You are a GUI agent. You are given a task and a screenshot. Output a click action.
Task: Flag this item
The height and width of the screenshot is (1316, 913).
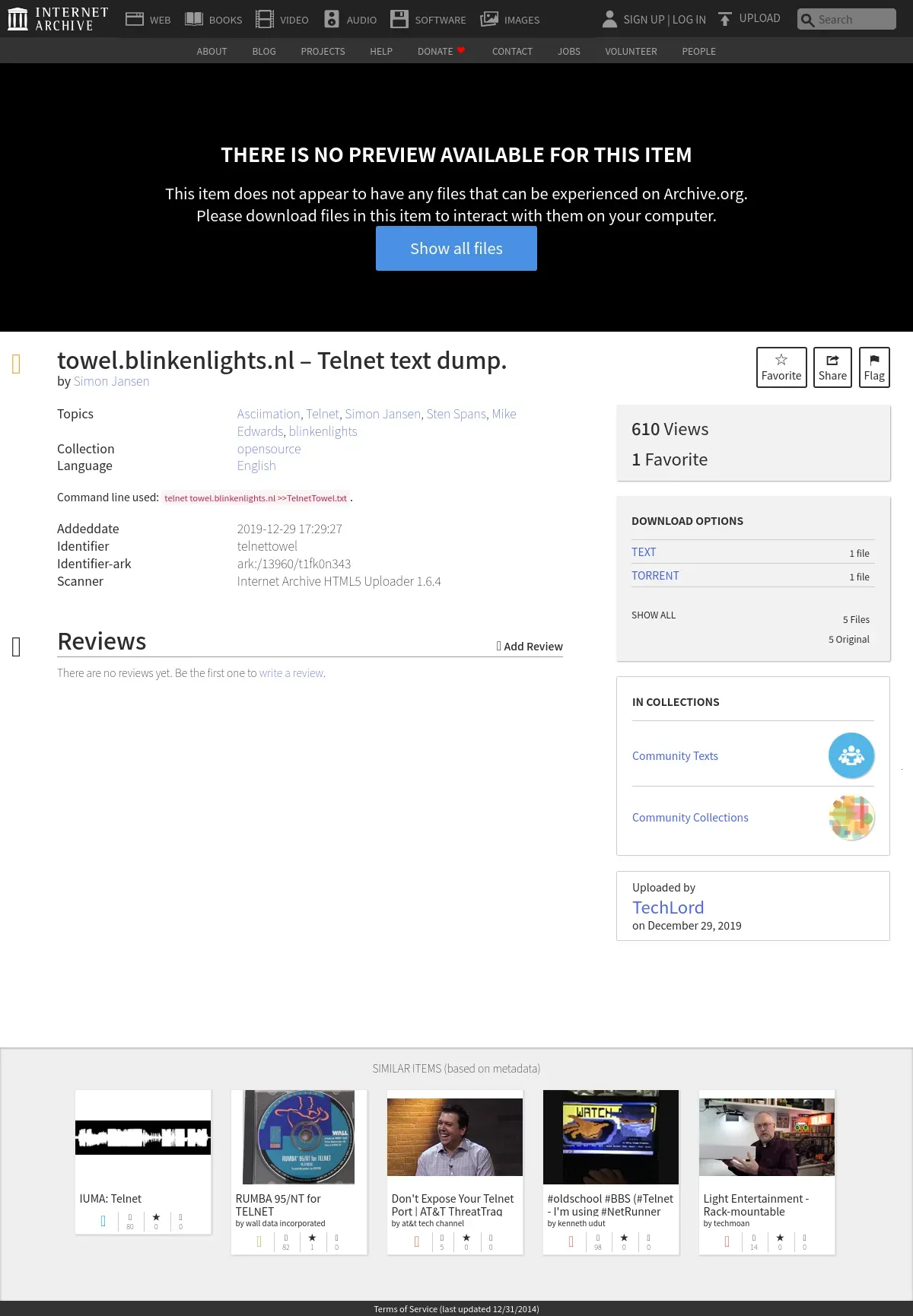pyautogui.click(x=874, y=367)
